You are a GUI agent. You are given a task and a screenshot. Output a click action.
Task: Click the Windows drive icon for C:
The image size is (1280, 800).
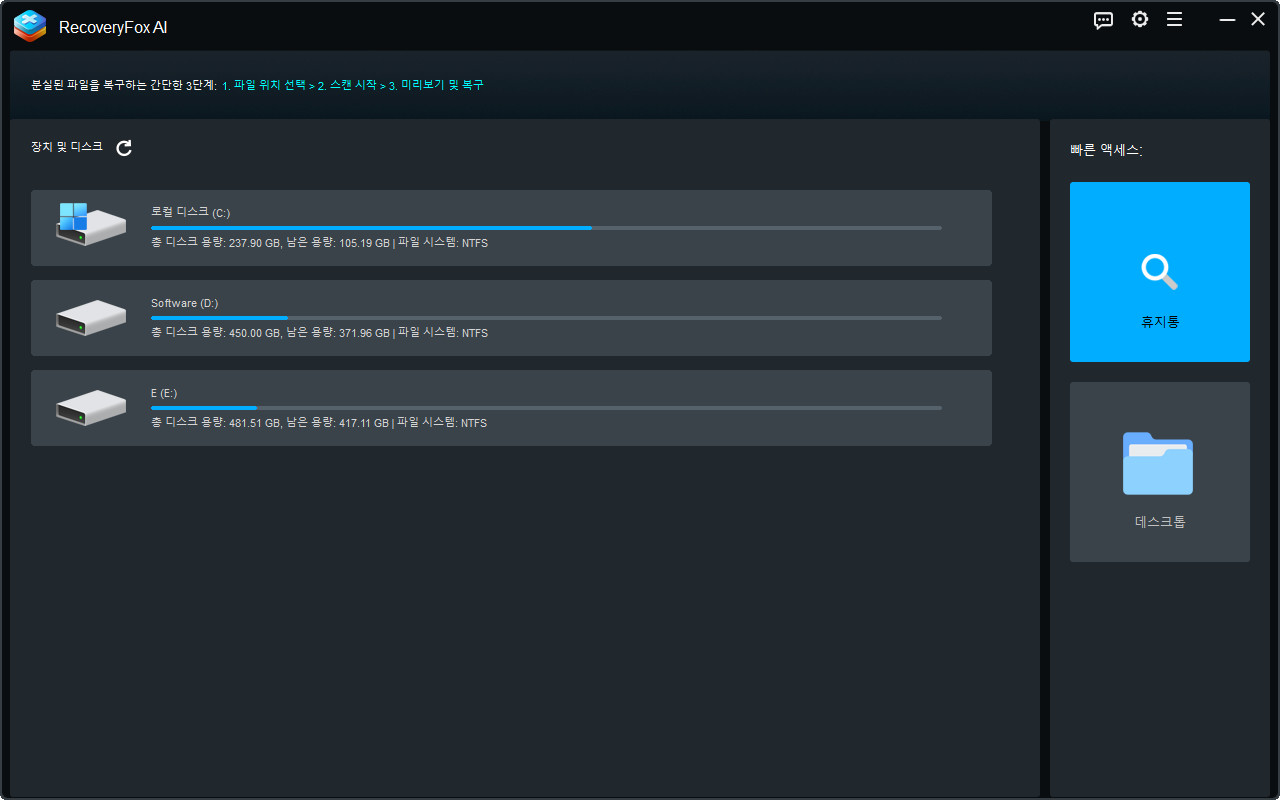pos(90,225)
